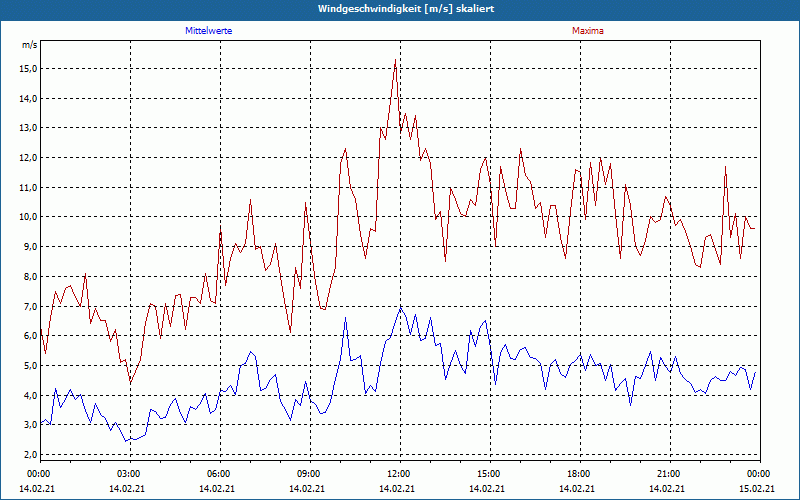Click the 09:00 time label
The image size is (800, 500).
click(x=310, y=474)
